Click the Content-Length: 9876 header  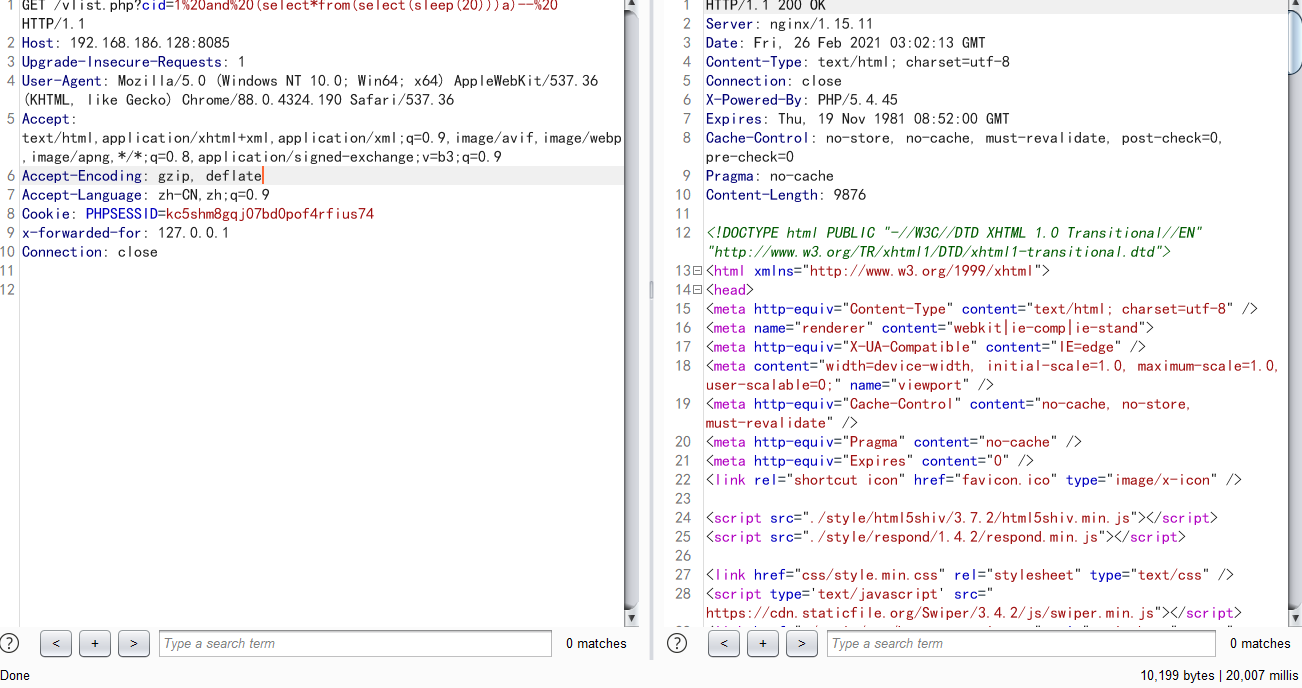(x=786, y=195)
